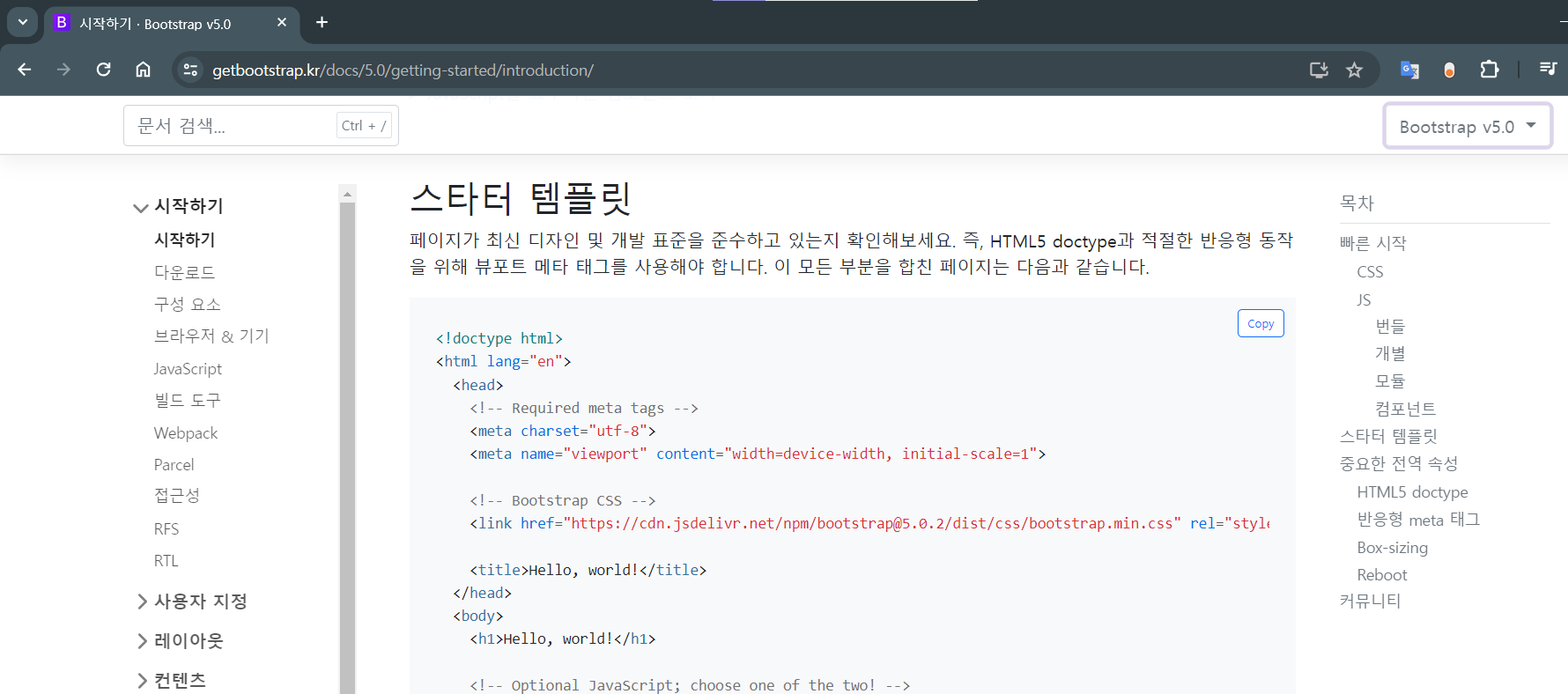Click the sidebar scrollbar track
1568x694 pixels.
[347, 449]
